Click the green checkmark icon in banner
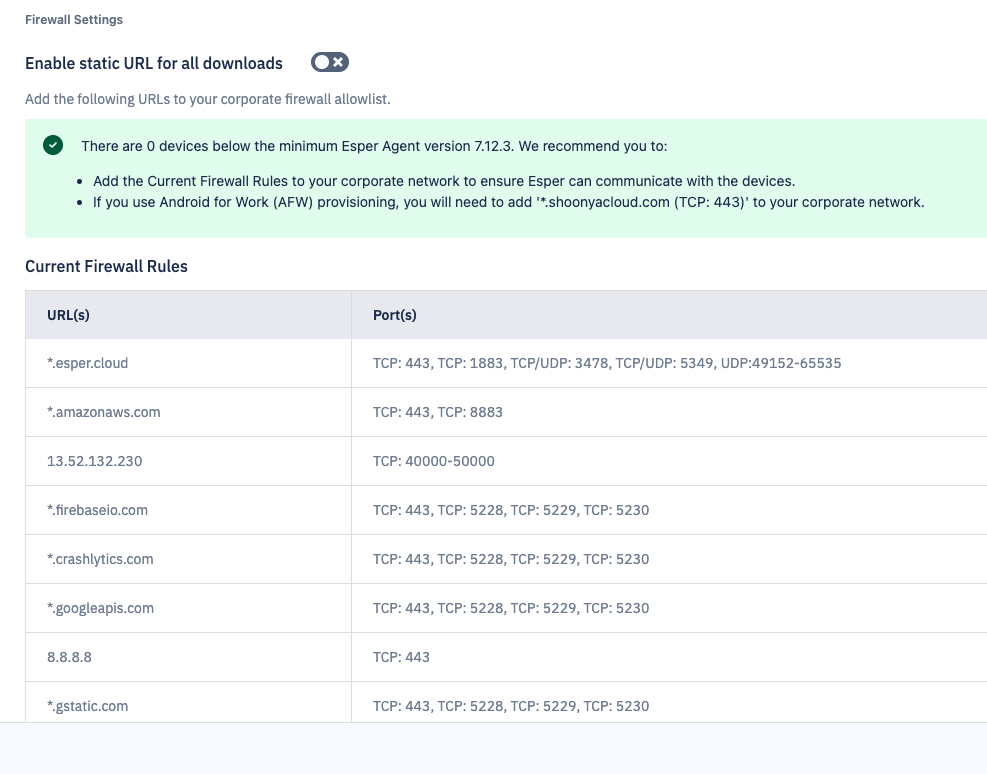 tap(53, 146)
